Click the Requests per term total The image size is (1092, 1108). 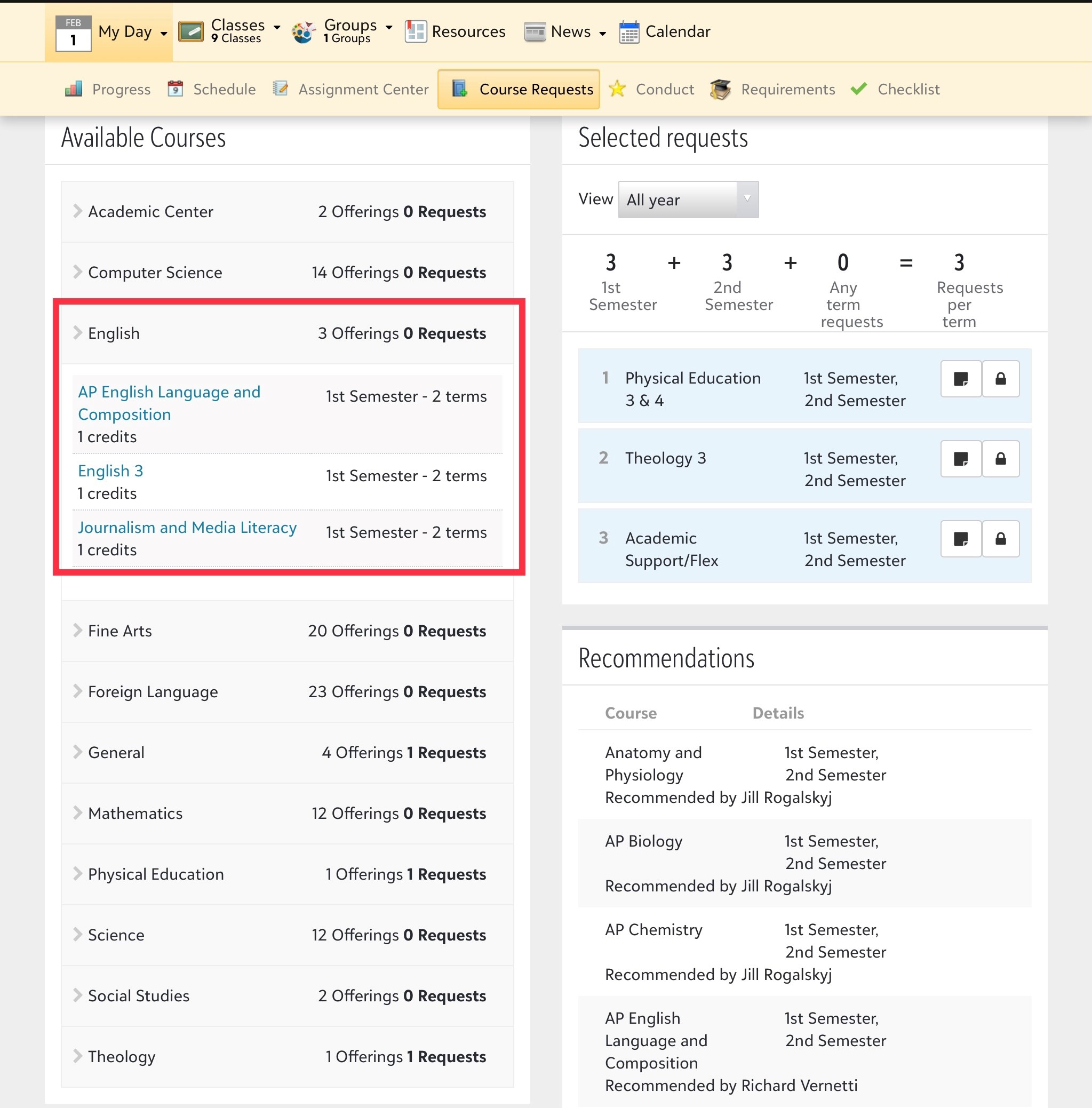[959, 262]
